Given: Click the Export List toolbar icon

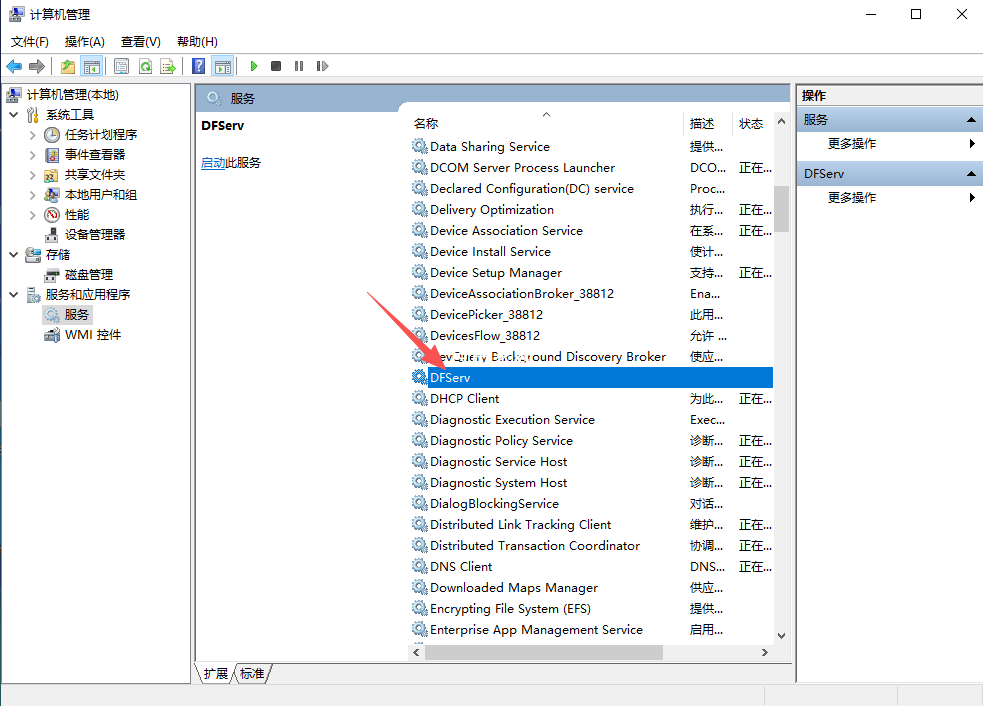Looking at the screenshot, I should (x=168, y=66).
